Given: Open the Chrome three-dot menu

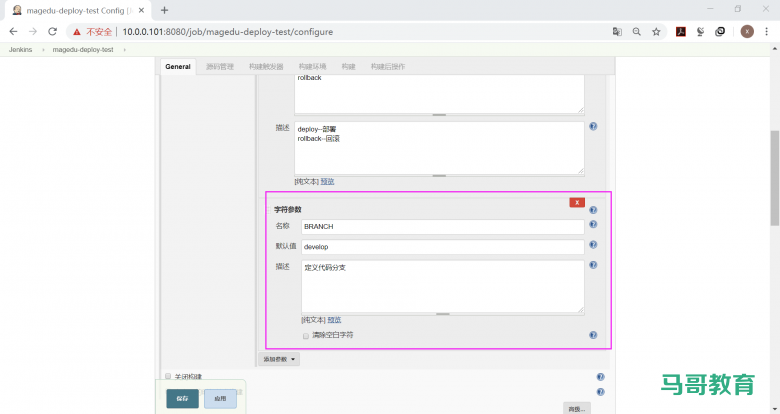Looking at the screenshot, I should 766,32.
